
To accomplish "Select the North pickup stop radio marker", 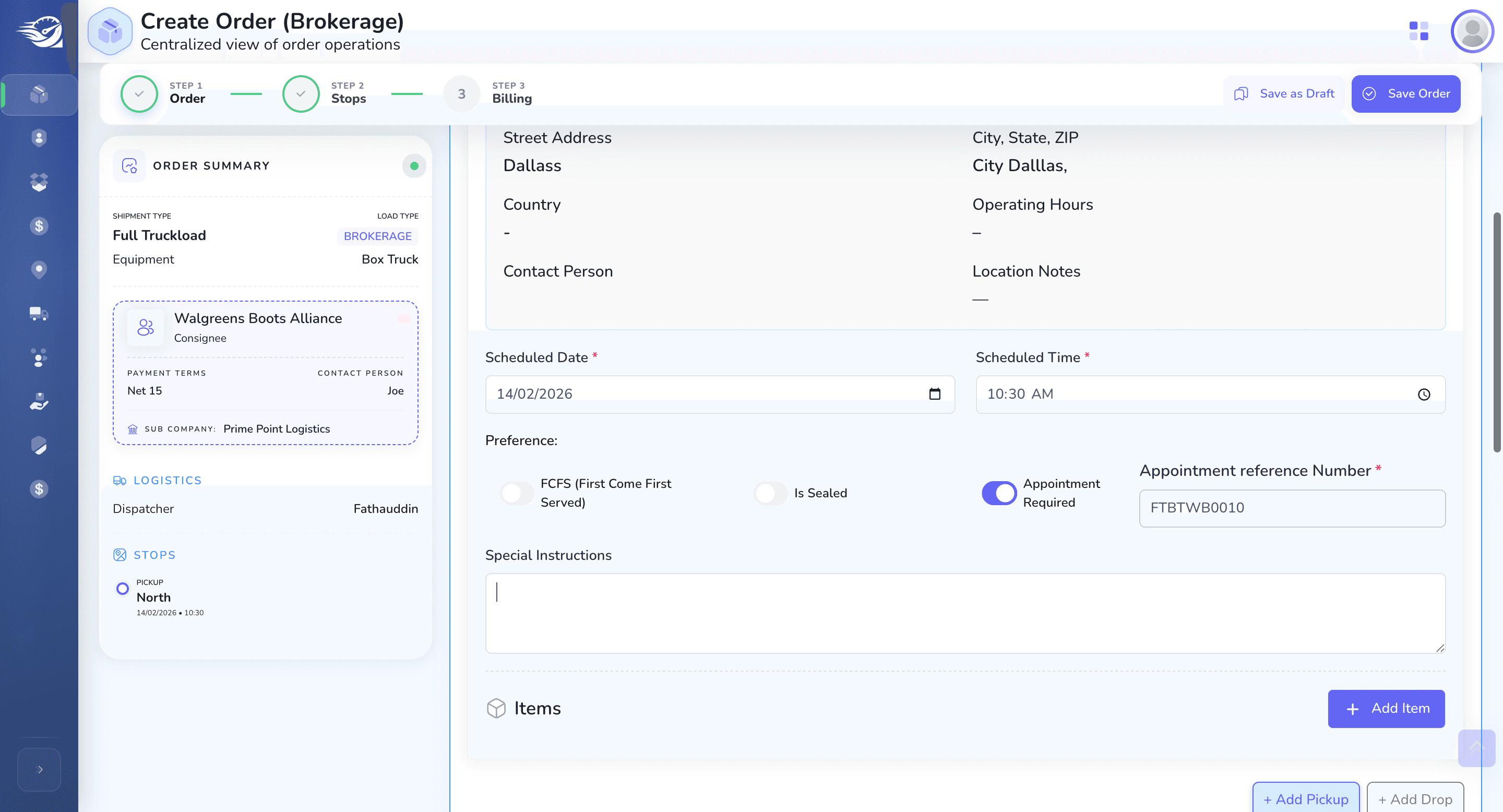I will tap(123, 589).
